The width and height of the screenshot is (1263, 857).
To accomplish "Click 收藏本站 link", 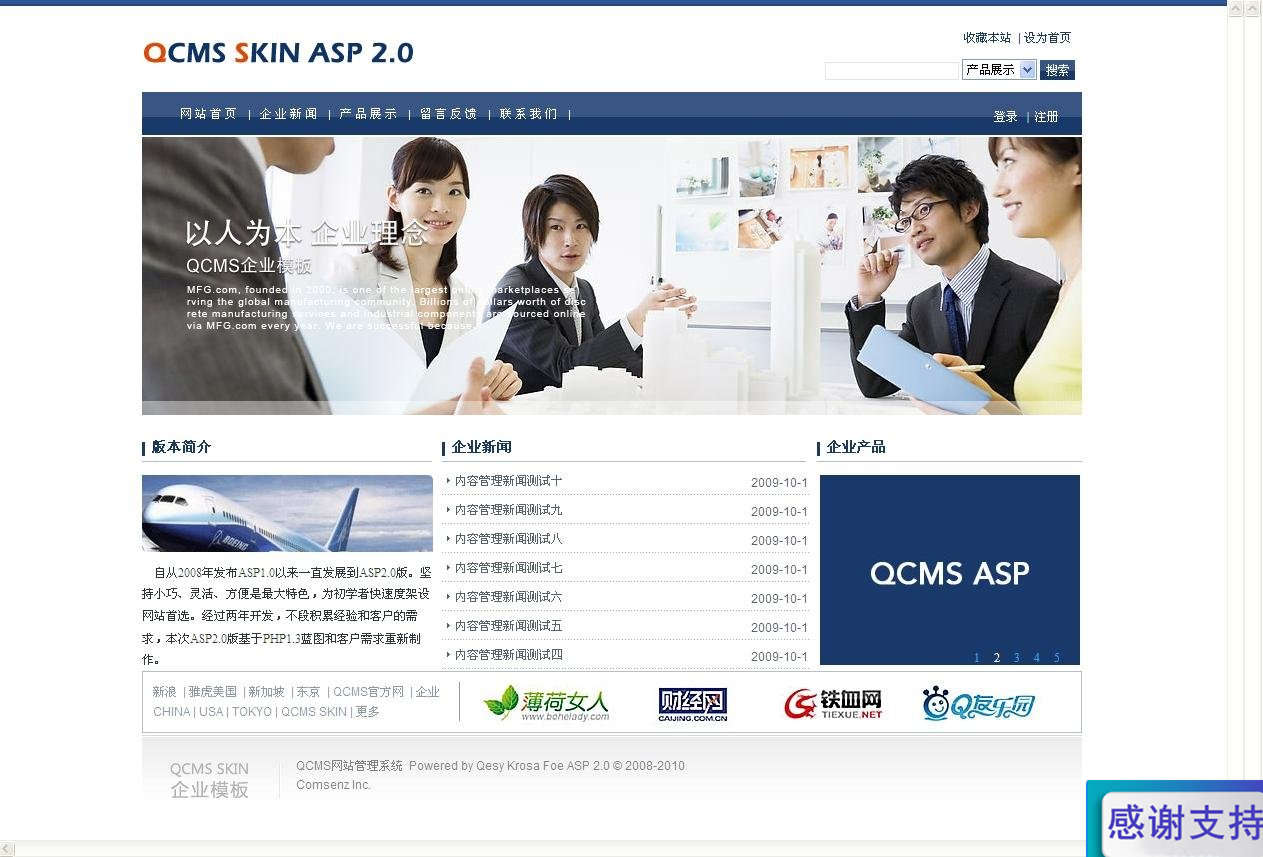I will click(x=987, y=38).
